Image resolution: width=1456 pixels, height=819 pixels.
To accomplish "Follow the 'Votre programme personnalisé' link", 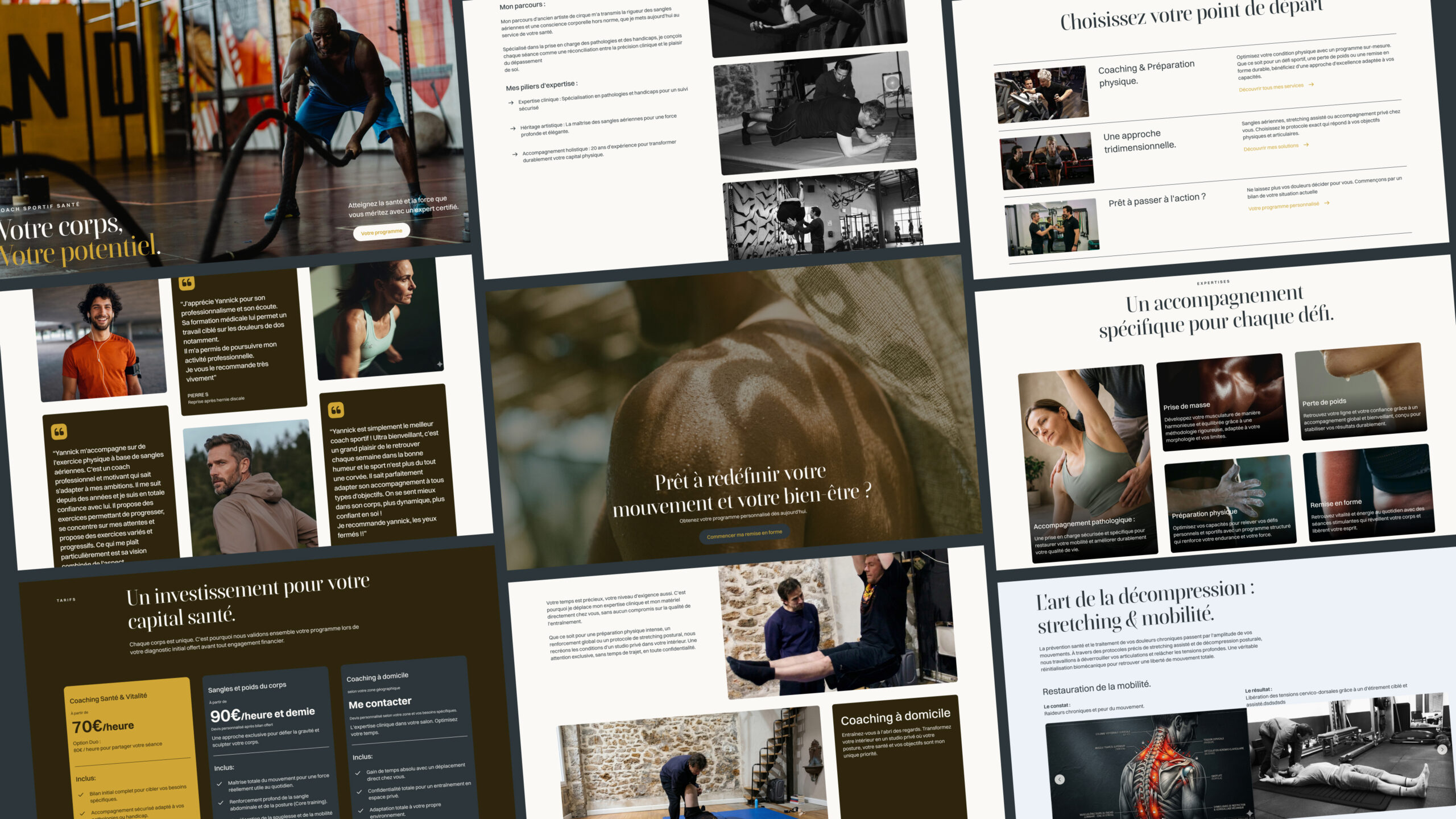I will point(1284,206).
